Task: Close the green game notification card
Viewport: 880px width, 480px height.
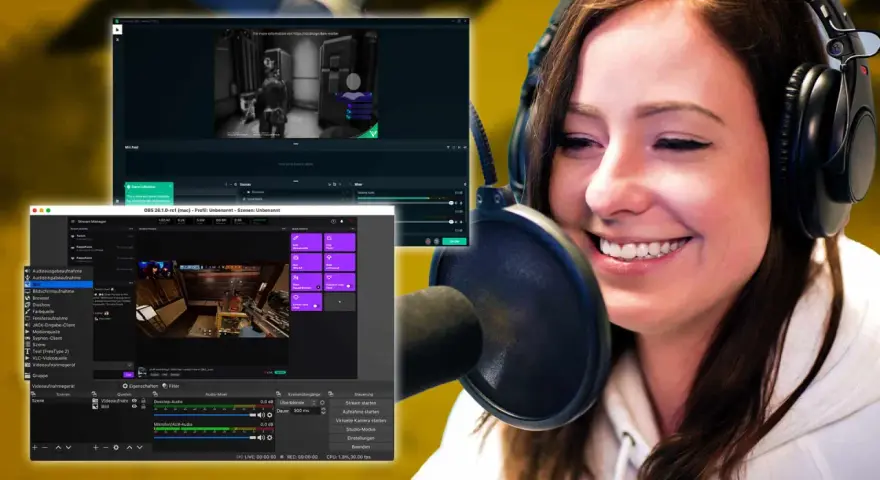Action: [170, 186]
